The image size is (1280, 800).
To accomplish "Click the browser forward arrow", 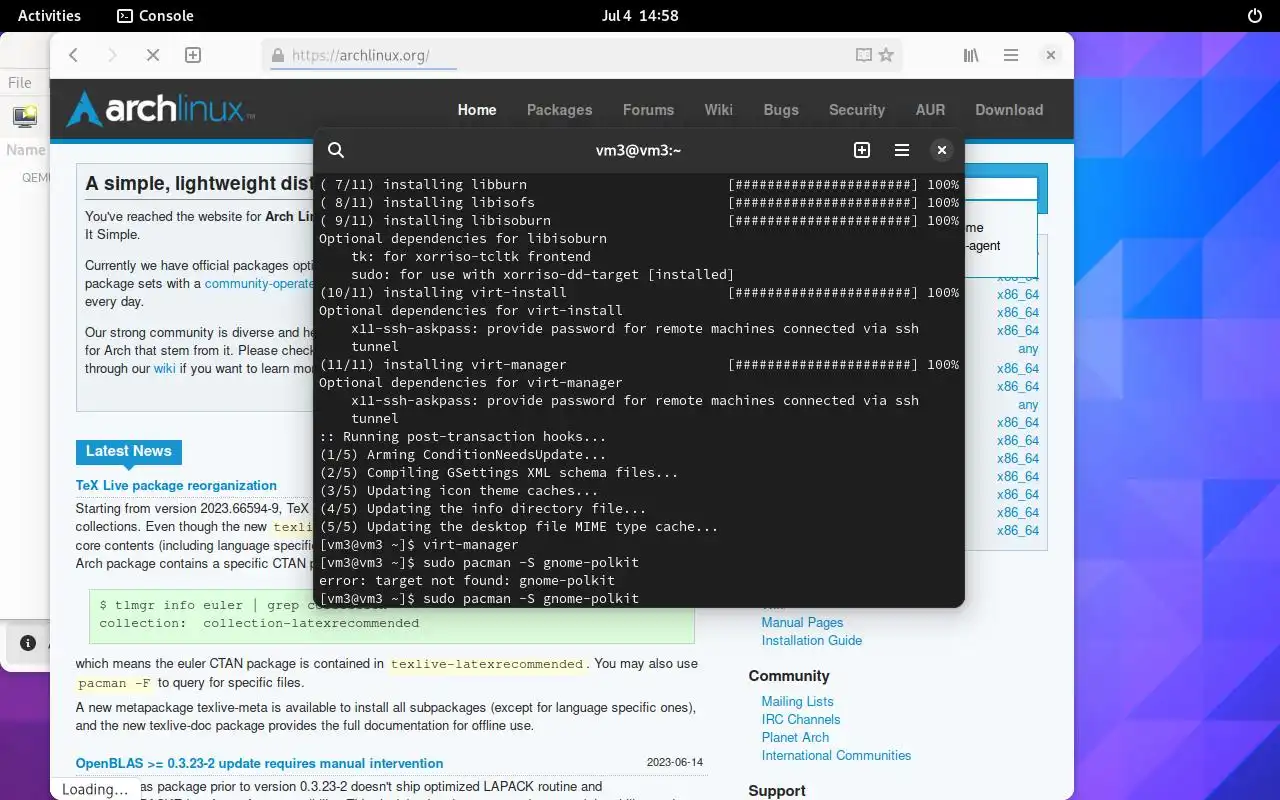I will [x=112, y=56].
